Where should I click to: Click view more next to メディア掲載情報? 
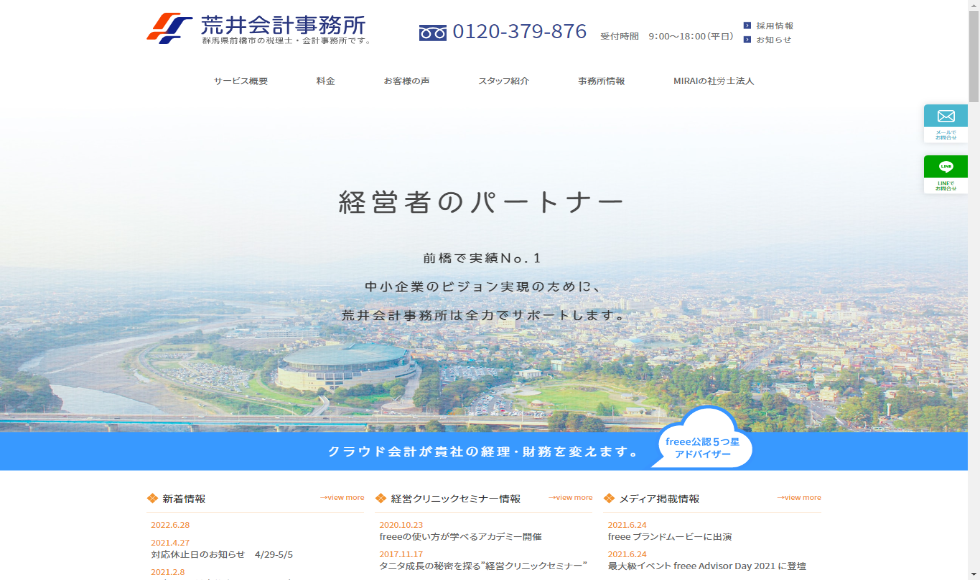click(799, 497)
